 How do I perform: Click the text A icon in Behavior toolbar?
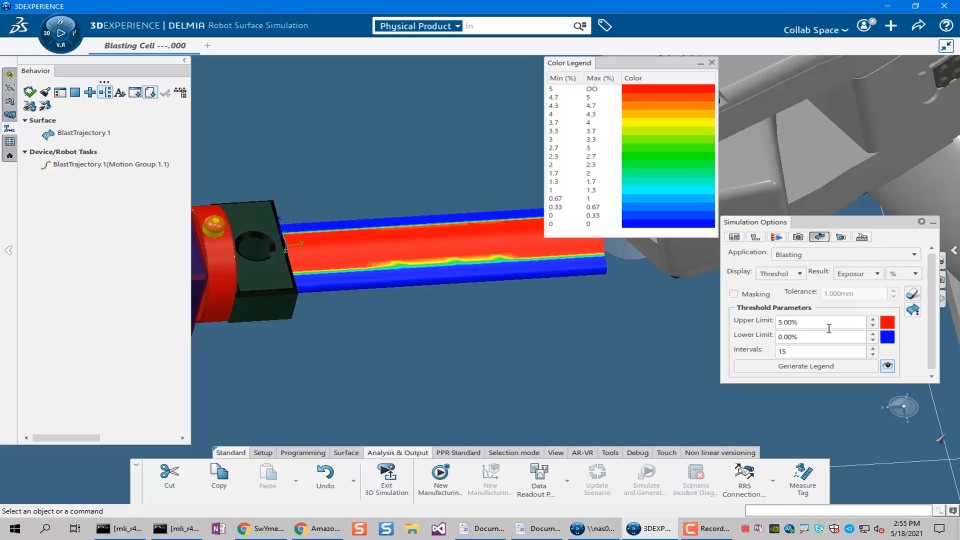tap(120, 92)
